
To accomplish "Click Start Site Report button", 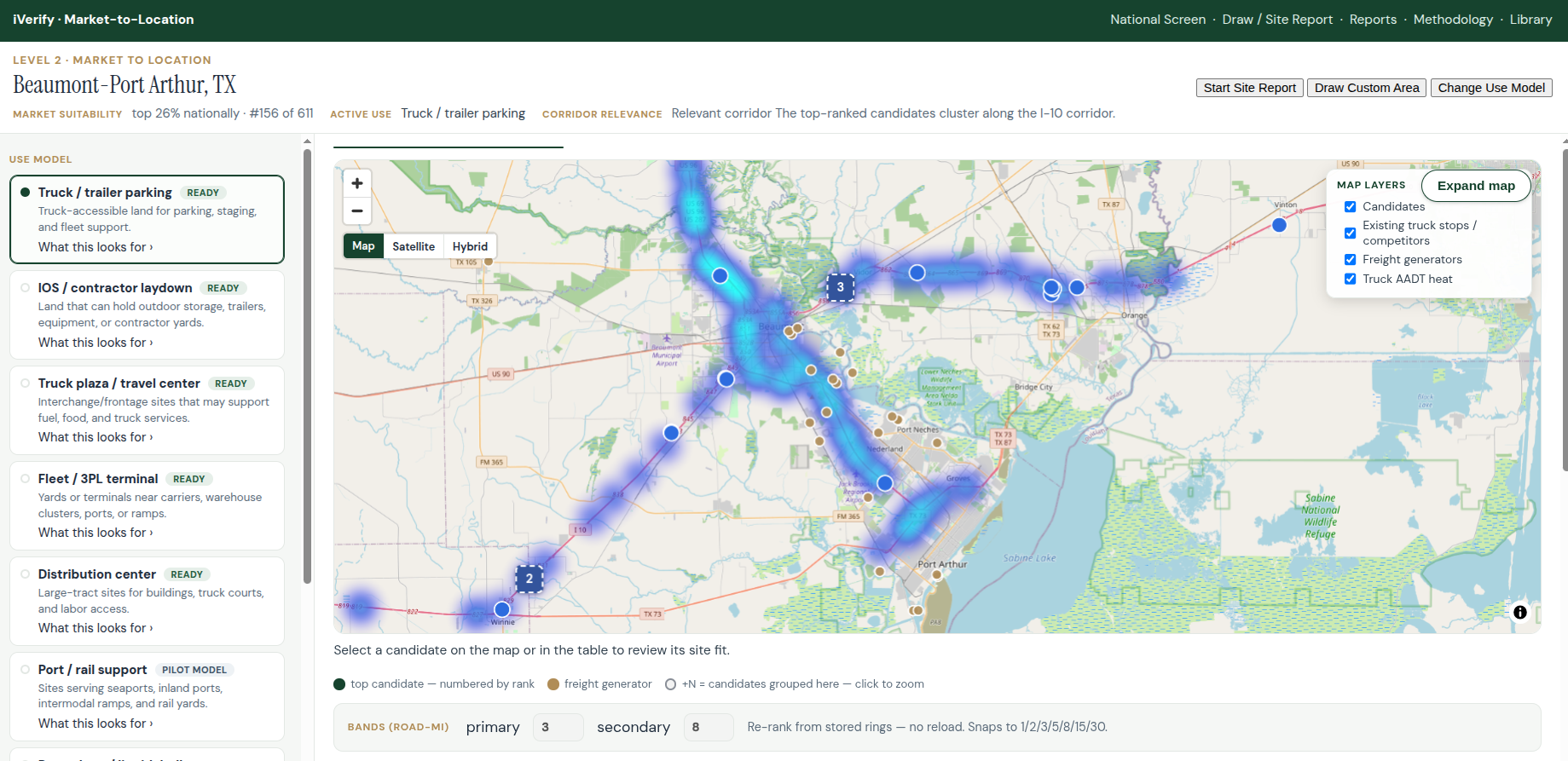I will pyautogui.click(x=1250, y=88).
